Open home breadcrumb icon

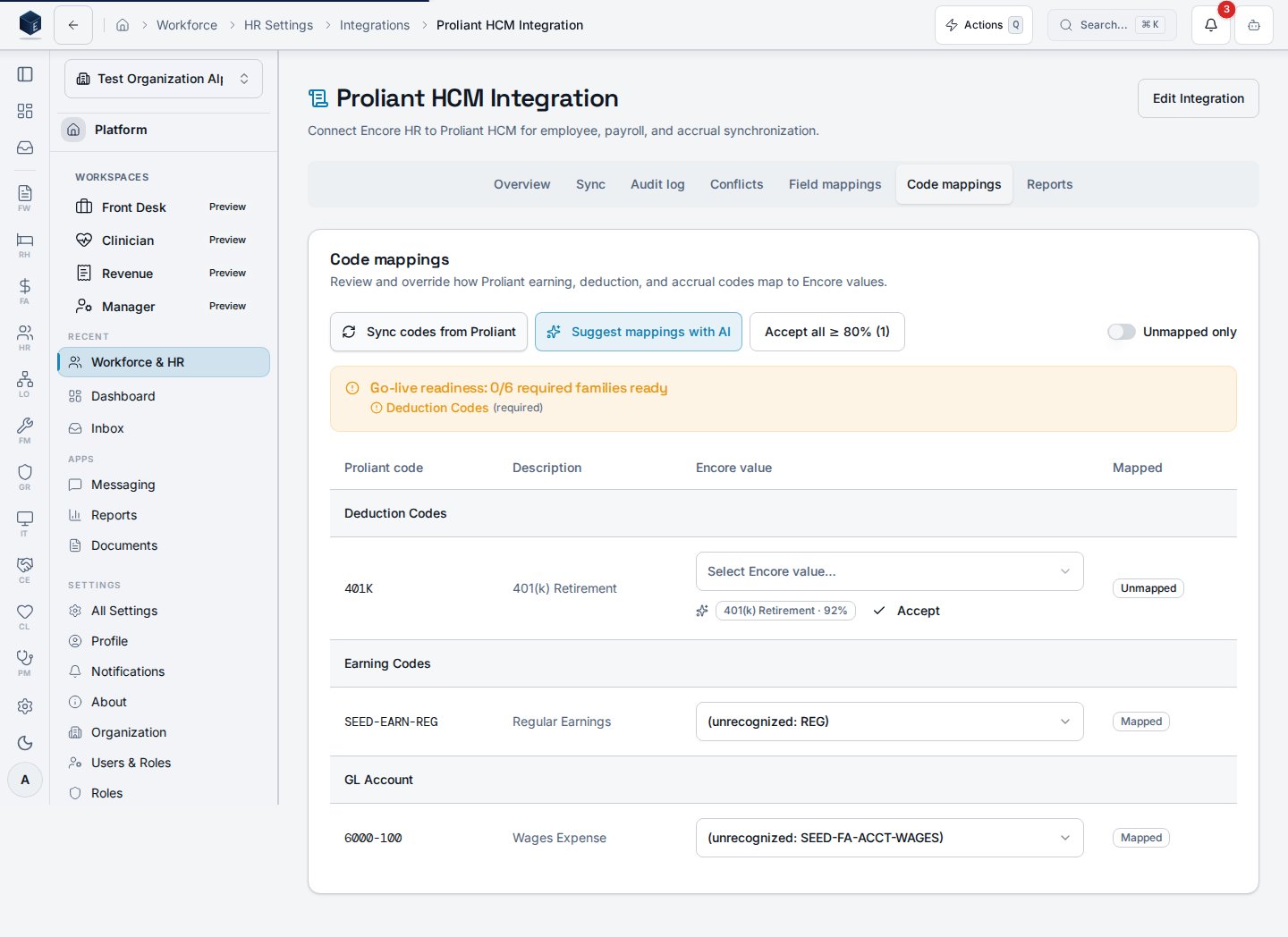coord(123,25)
